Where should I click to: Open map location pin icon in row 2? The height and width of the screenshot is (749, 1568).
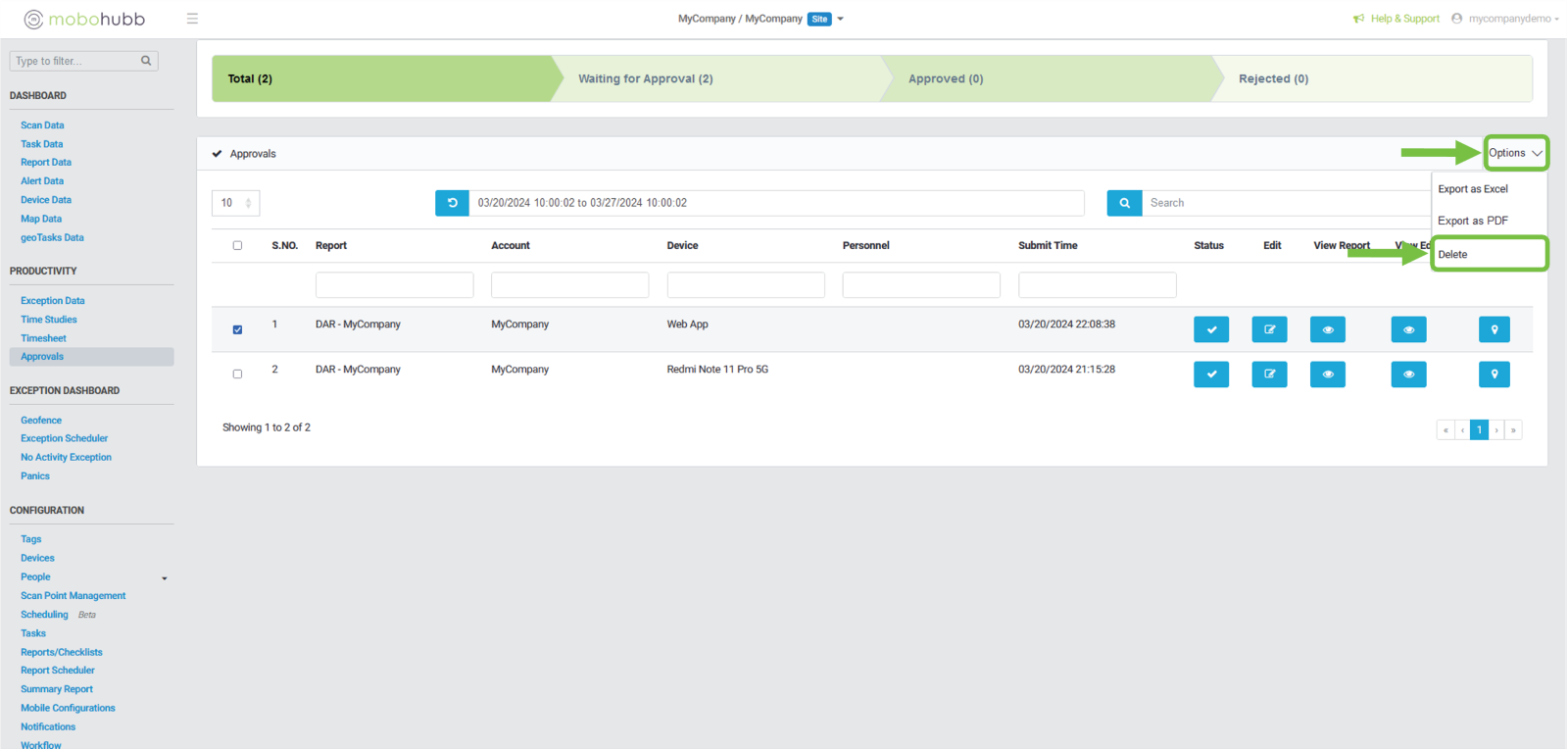(x=1494, y=374)
